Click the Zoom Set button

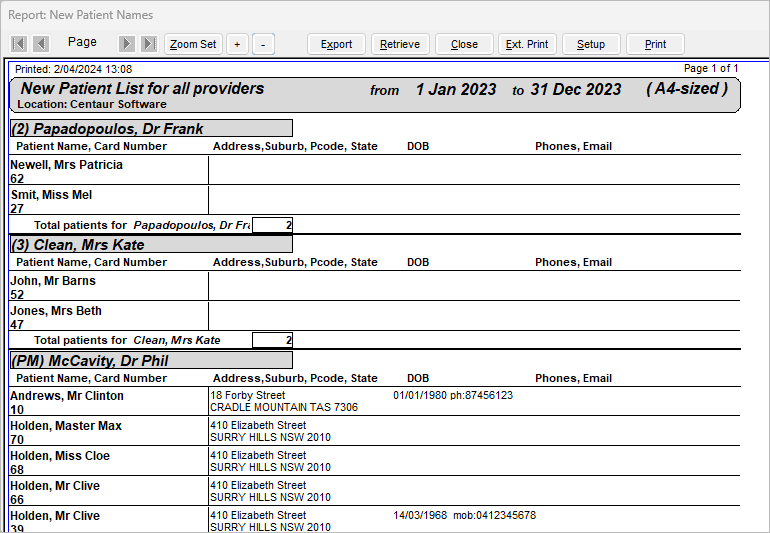[x=193, y=44]
